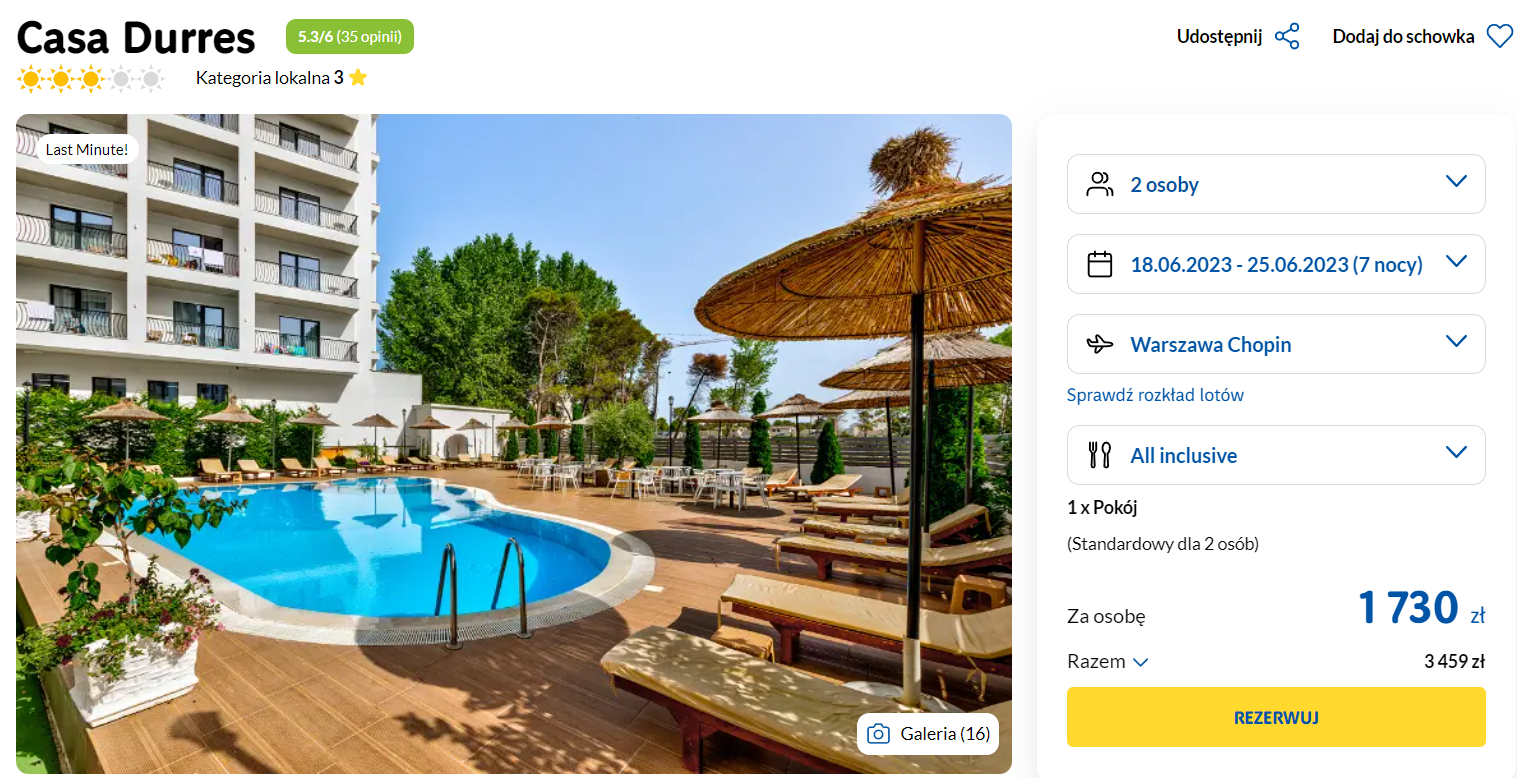Click the airplane icon beside Warszawa Chopin
Image resolution: width=1517 pixels, height=778 pixels.
[x=1100, y=344]
